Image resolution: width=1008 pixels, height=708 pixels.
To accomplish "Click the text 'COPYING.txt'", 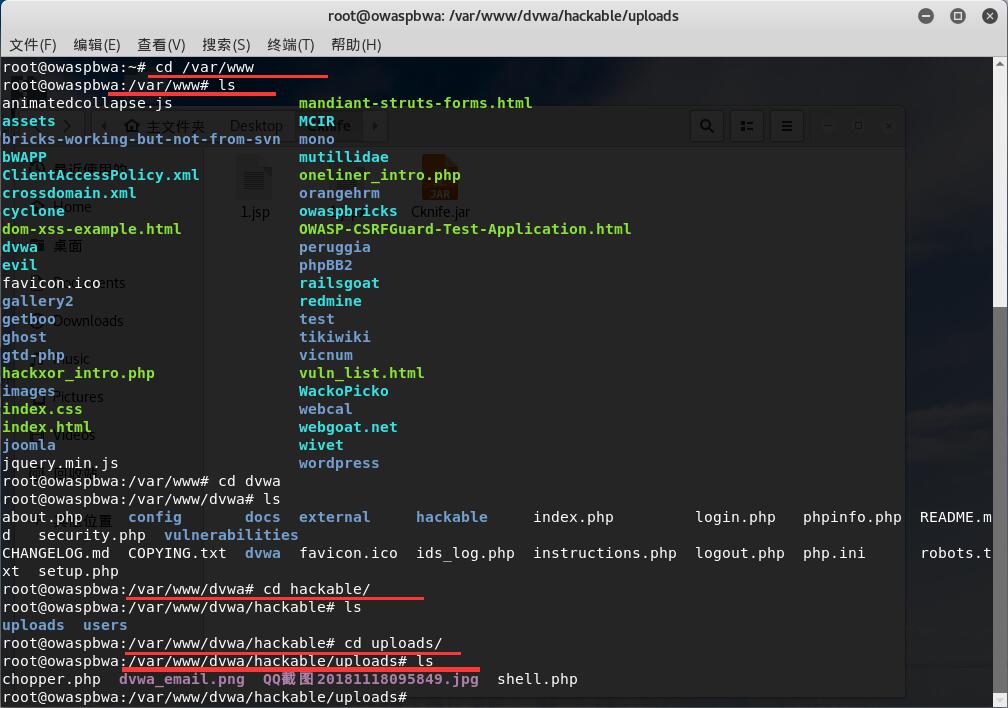I will 177,553.
